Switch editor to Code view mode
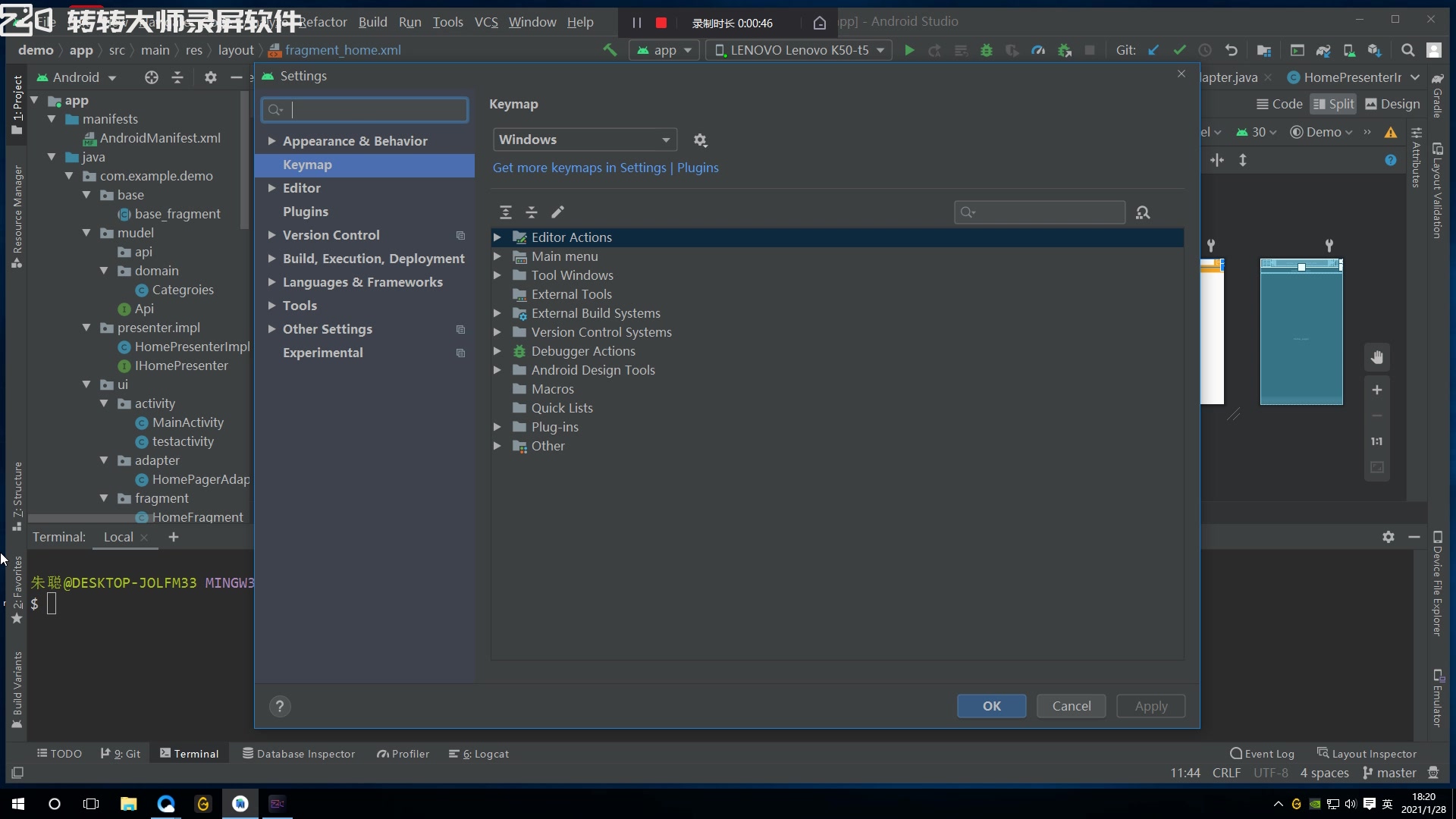1456x819 pixels. (1279, 105)
